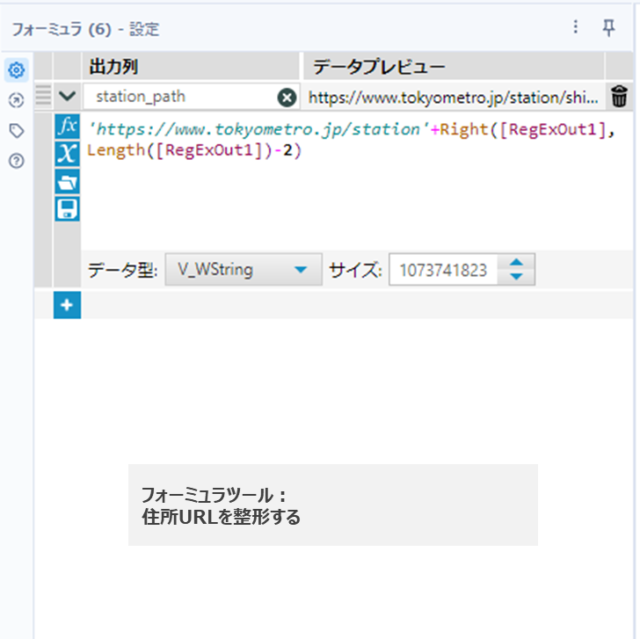The image size is (640, 639).
Task: Save the expression with disk icon
Action: coord(67,208)
